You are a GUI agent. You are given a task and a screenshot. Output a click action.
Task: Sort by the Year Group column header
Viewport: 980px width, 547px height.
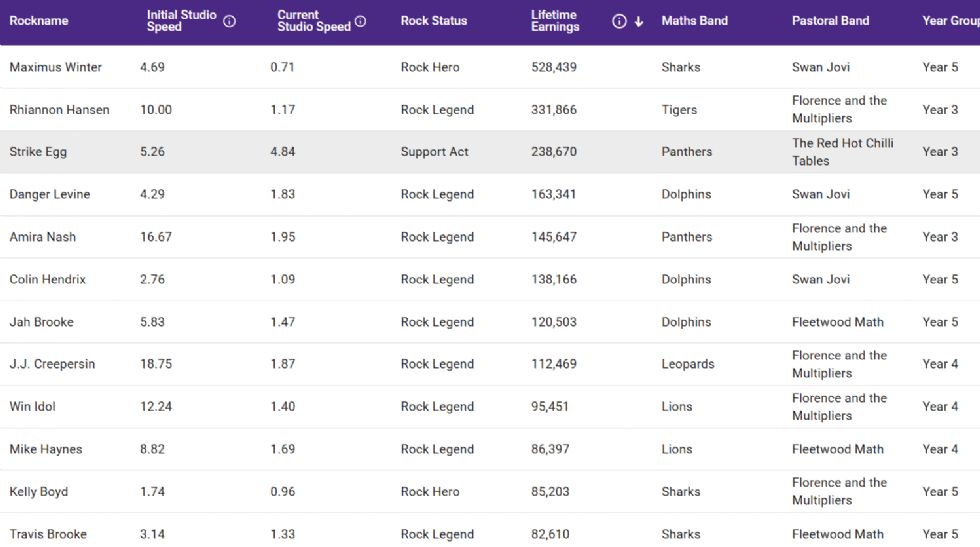pyautogui.click(x=949, y=21)
